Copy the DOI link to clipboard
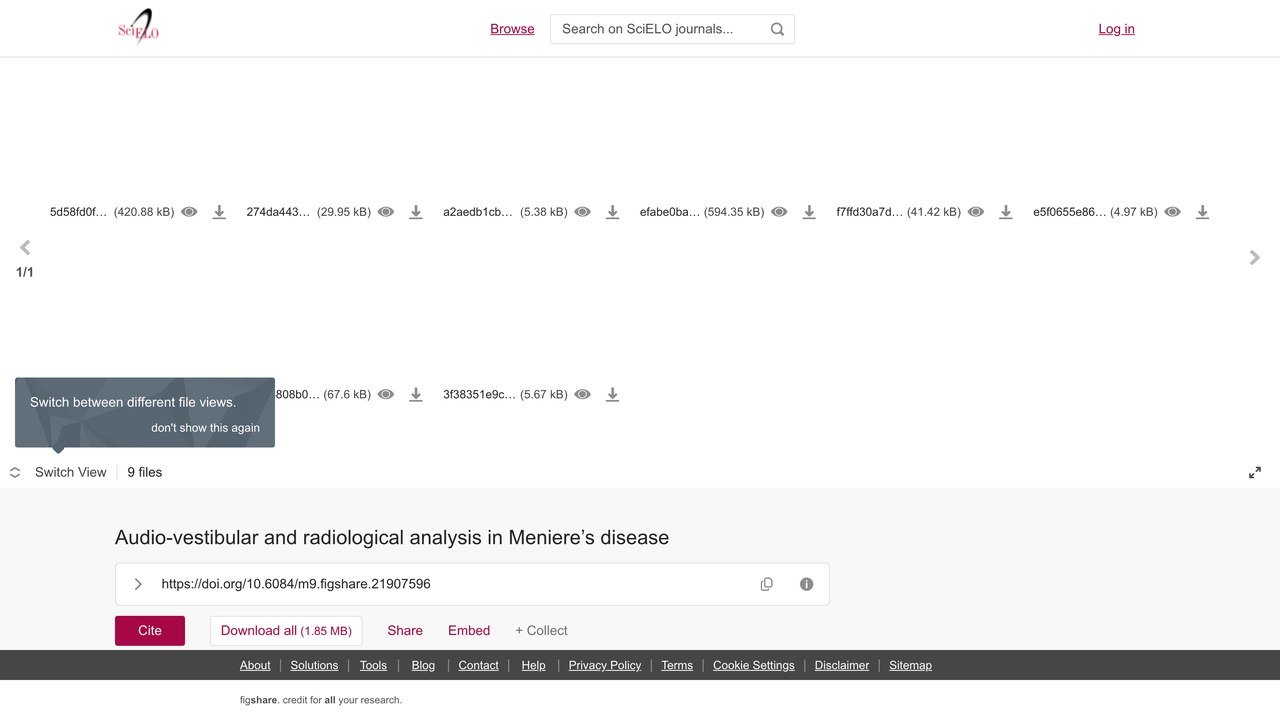Image resolution: width=1280 pixels, height=720 pixels. (767, 584)
